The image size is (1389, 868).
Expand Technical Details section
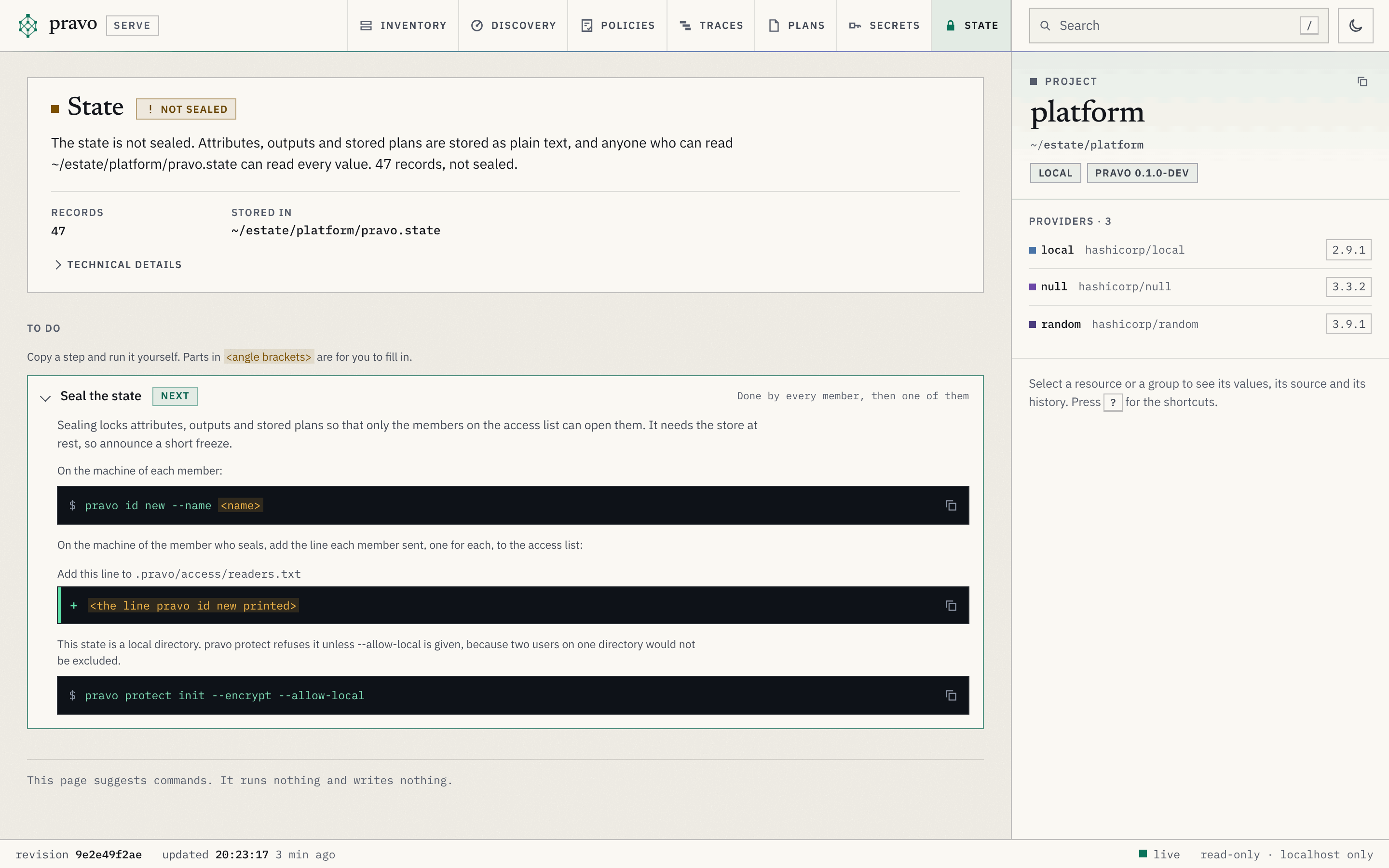pyautogui.click(x=118, y=265)
